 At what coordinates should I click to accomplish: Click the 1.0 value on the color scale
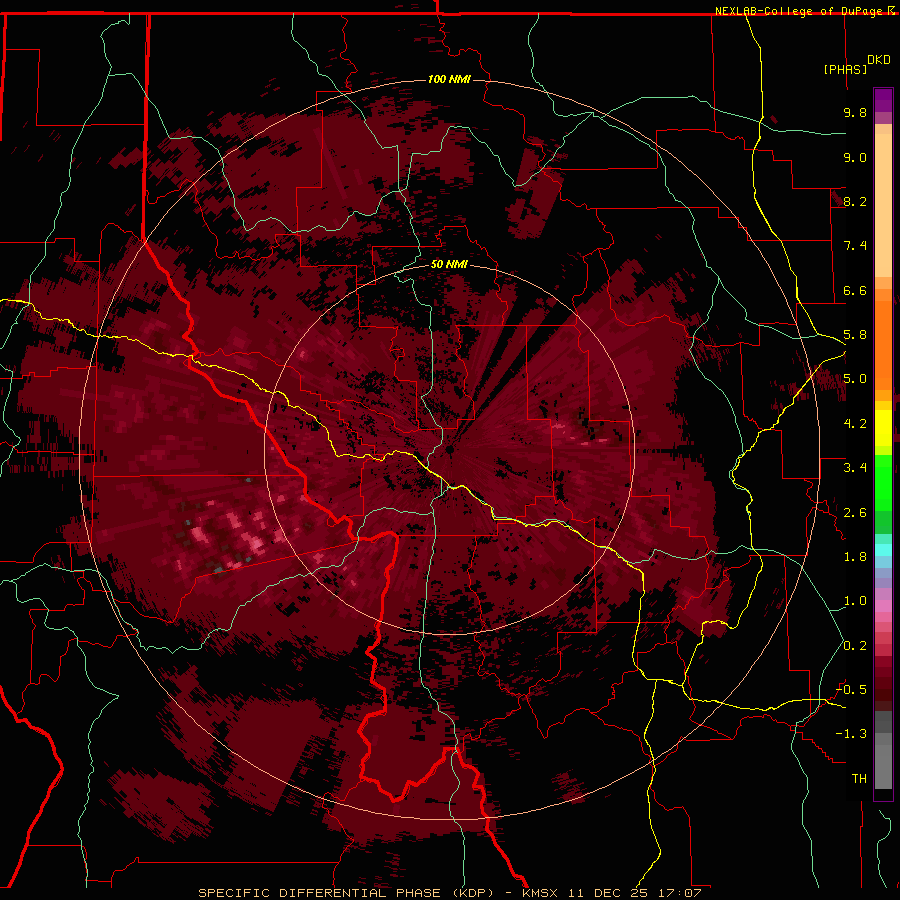[x=855, y=601]
